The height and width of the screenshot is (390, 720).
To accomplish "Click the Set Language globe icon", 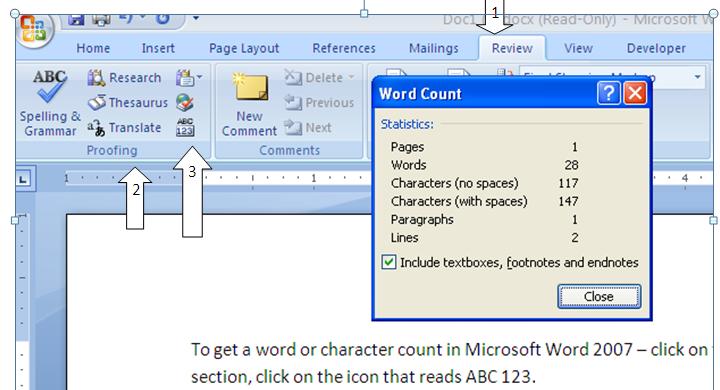I will (x=185, y=103).
